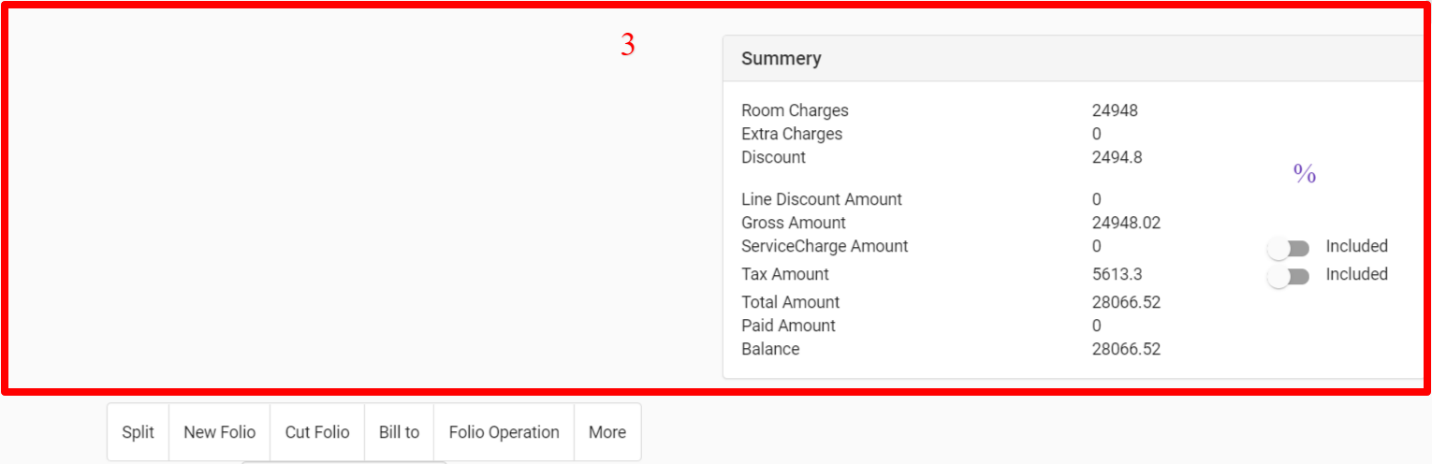This screenshot has height=464, width=1432.
Task: Select the Balance amount value
Action: (1126, 349)
